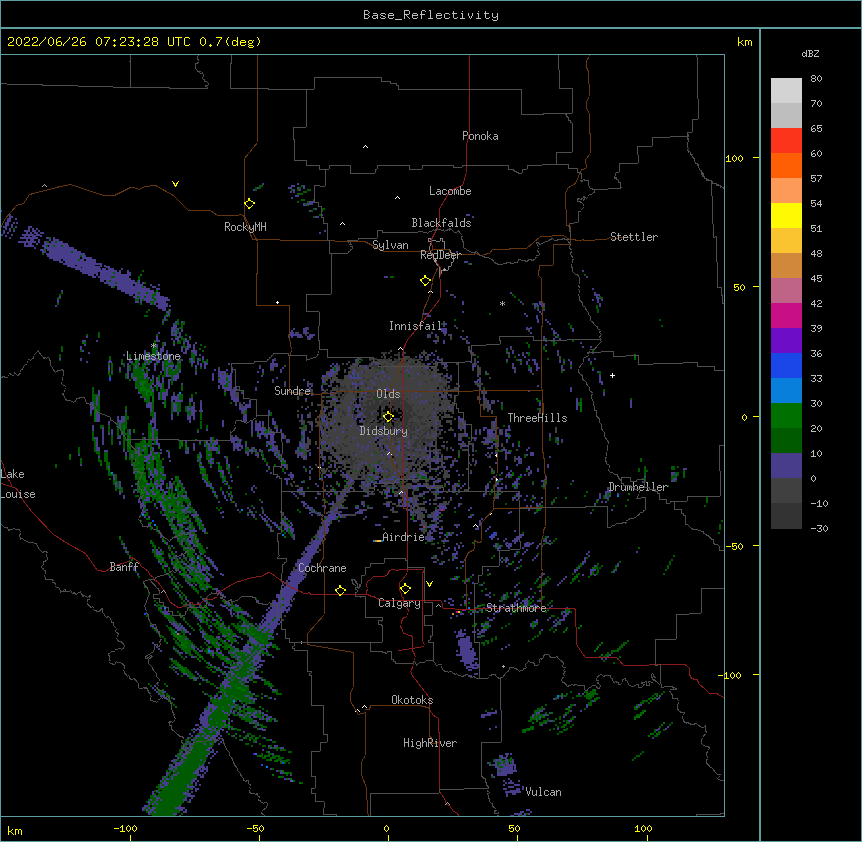
Task: Click the Drumheller town label
Action: 638,487
